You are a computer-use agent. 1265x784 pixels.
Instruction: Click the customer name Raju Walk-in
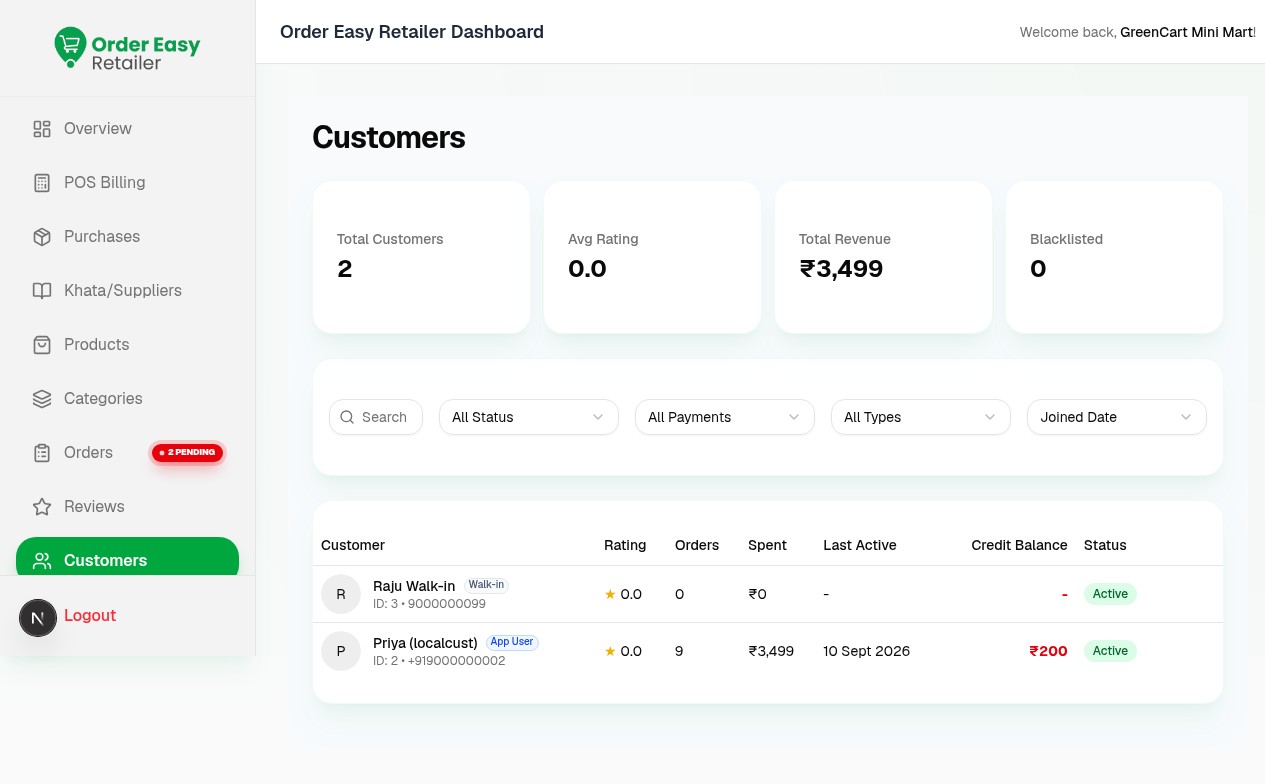tap(414, 586)
